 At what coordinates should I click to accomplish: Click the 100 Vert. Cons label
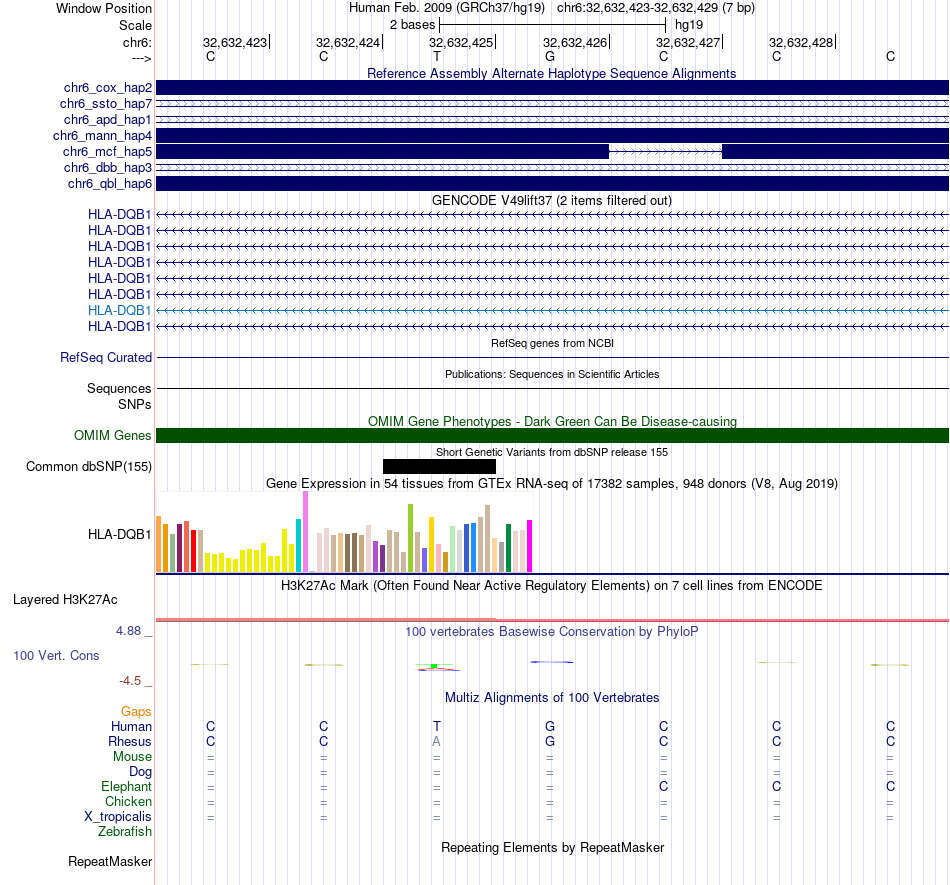click(x=56, y=655)
